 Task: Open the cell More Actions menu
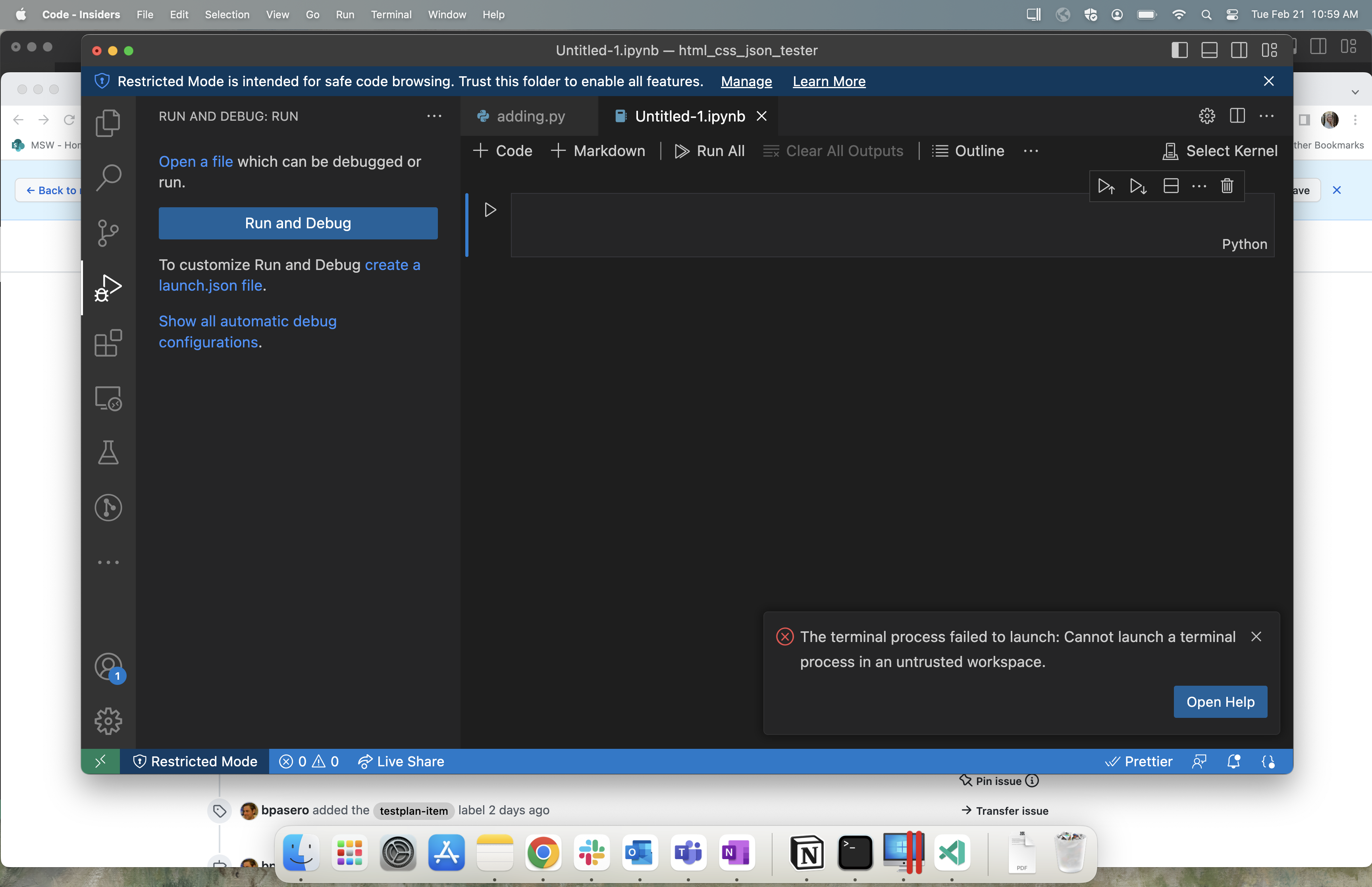[1199, 186]
